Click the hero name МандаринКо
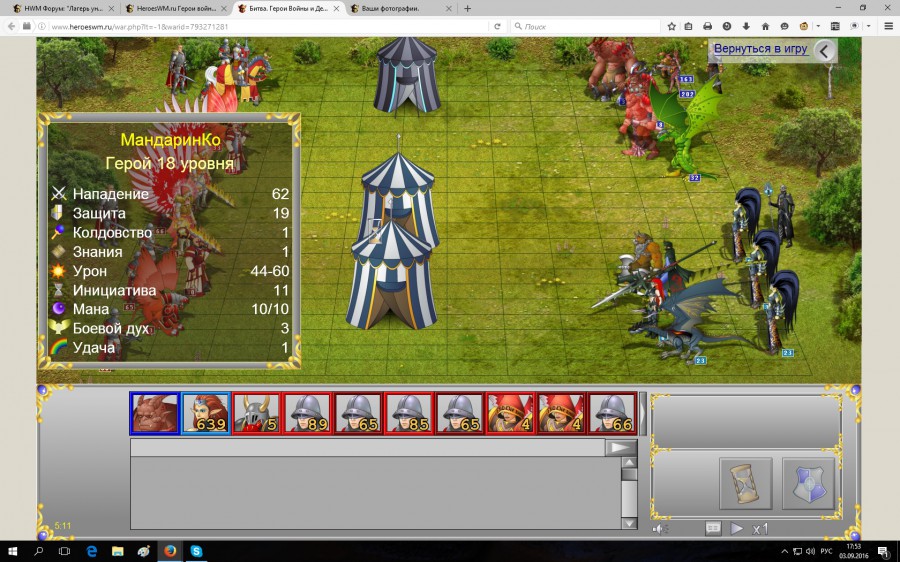This screenshot has width=900, height=562. (x=170, y=140)
